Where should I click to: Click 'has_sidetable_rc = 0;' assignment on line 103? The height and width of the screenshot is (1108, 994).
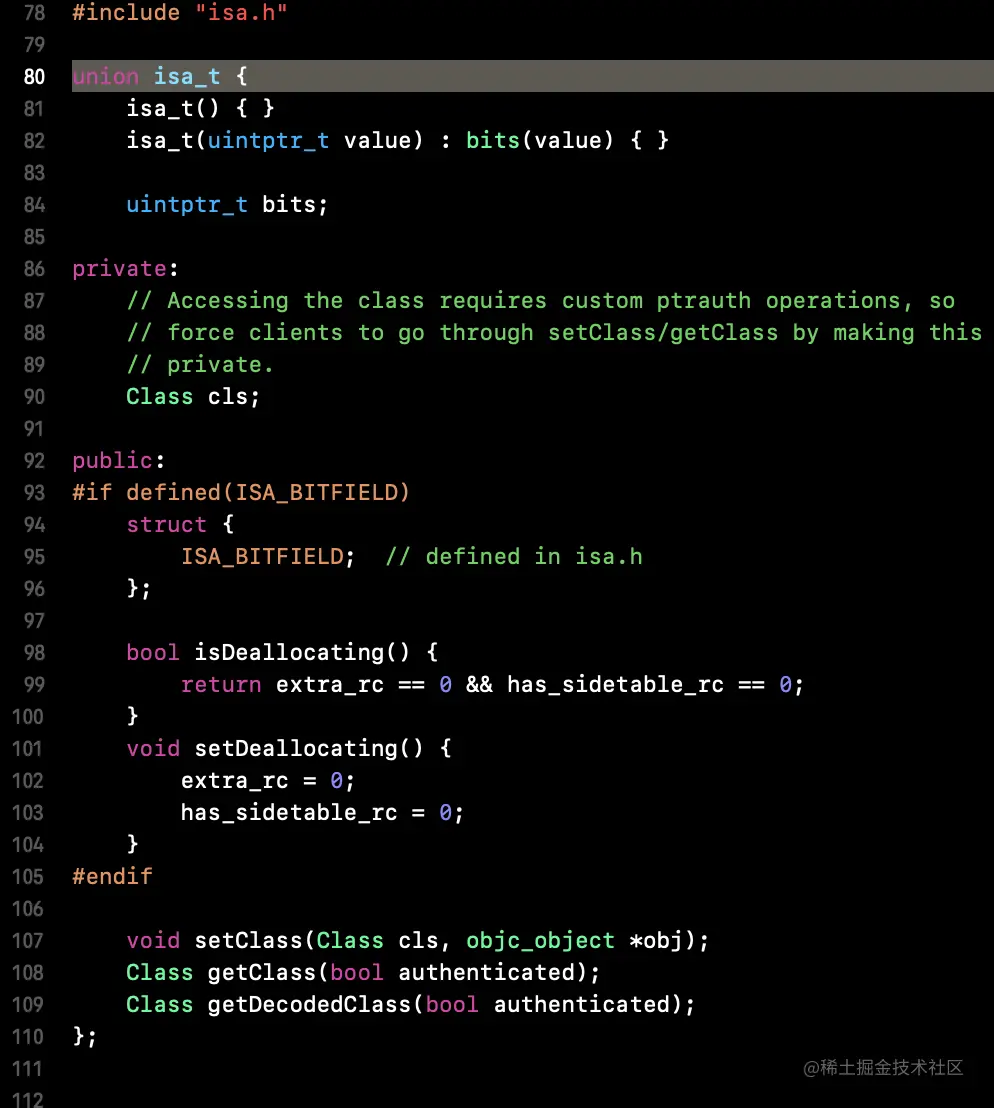coord(322,813)
